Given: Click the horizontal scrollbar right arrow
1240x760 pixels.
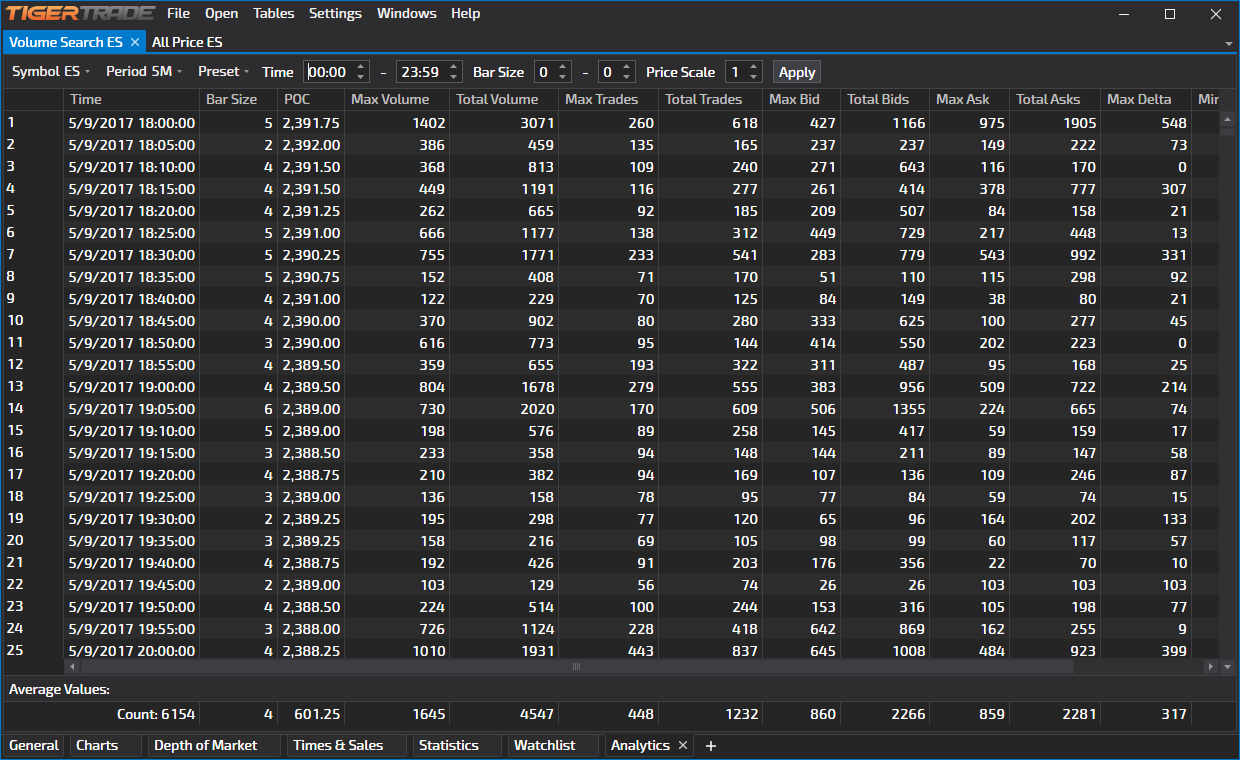Looking at the screenshot, I should click(x=1211, y=666).
